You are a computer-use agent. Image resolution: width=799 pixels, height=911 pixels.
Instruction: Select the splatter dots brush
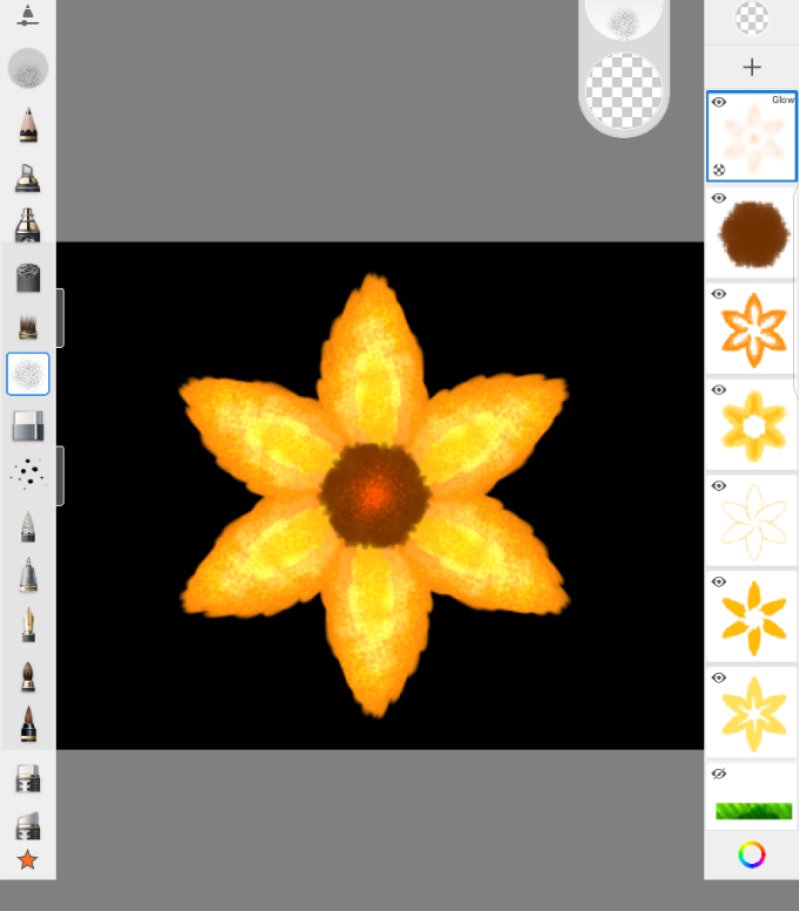point(27,473)
